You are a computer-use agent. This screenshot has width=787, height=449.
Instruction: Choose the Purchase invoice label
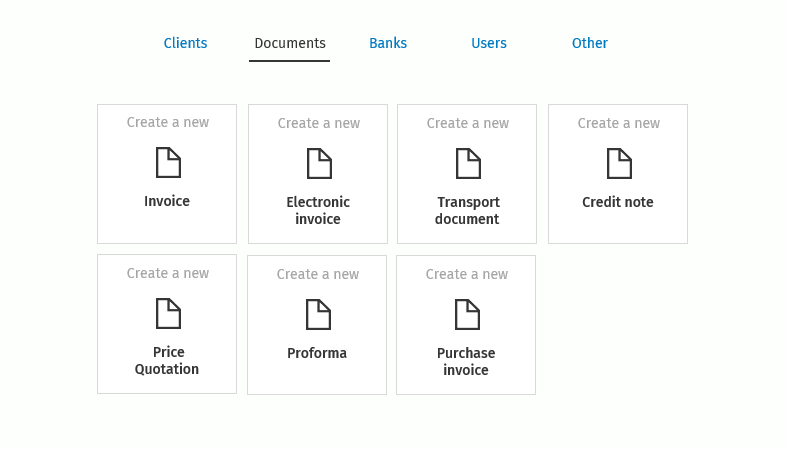pyautogui.click(x=466, y=362)
